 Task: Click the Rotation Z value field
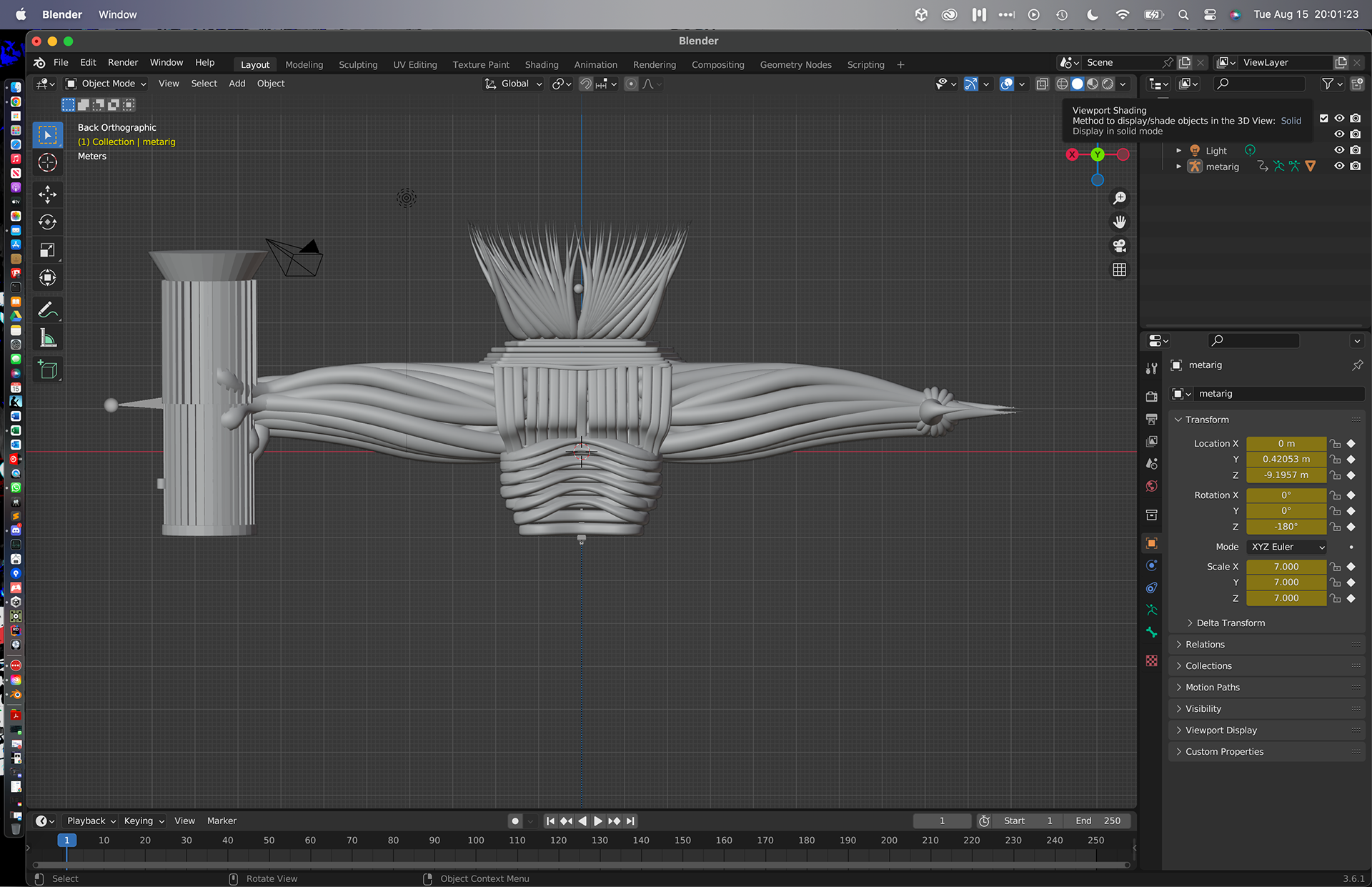pos(1286,527)
